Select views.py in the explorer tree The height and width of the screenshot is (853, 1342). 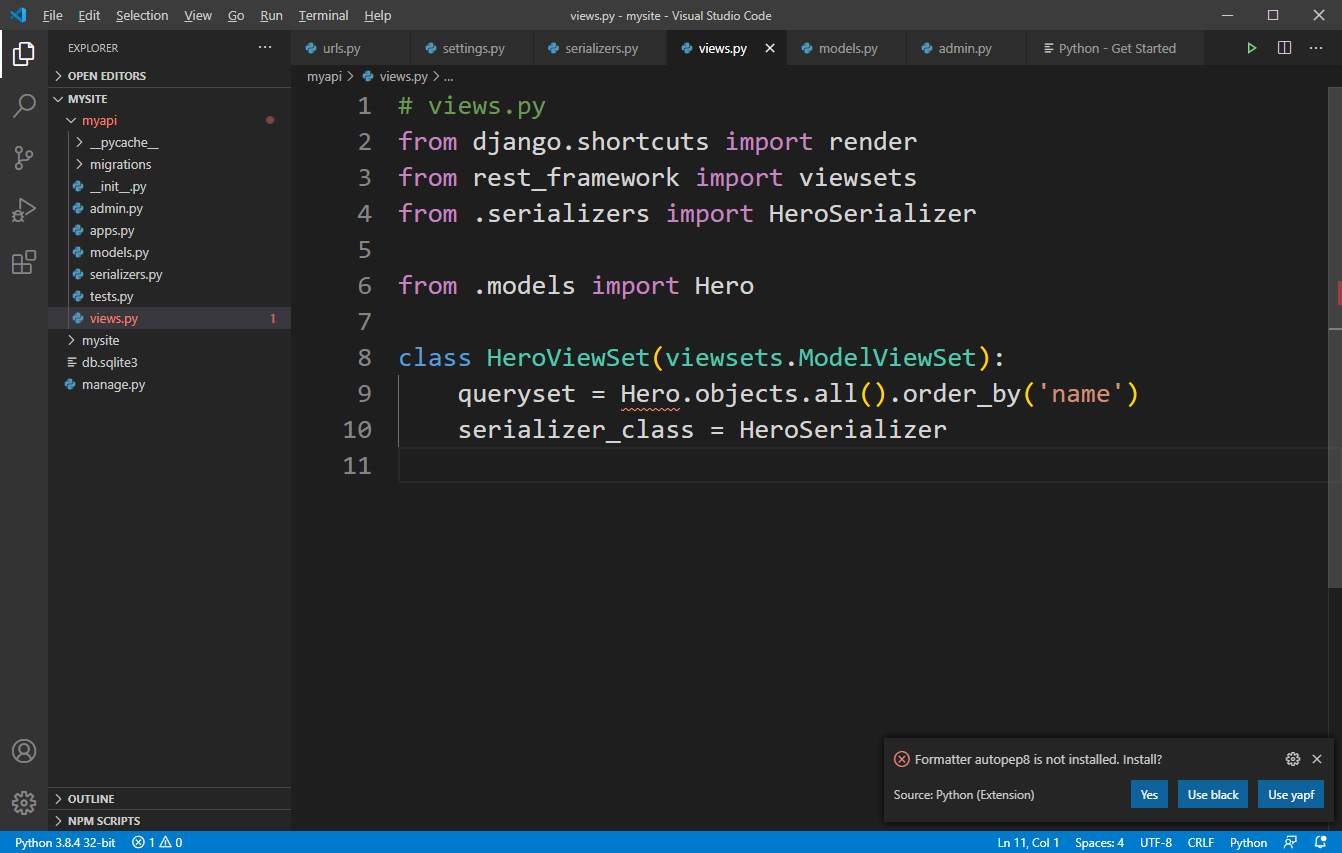[x=169, y=319]
